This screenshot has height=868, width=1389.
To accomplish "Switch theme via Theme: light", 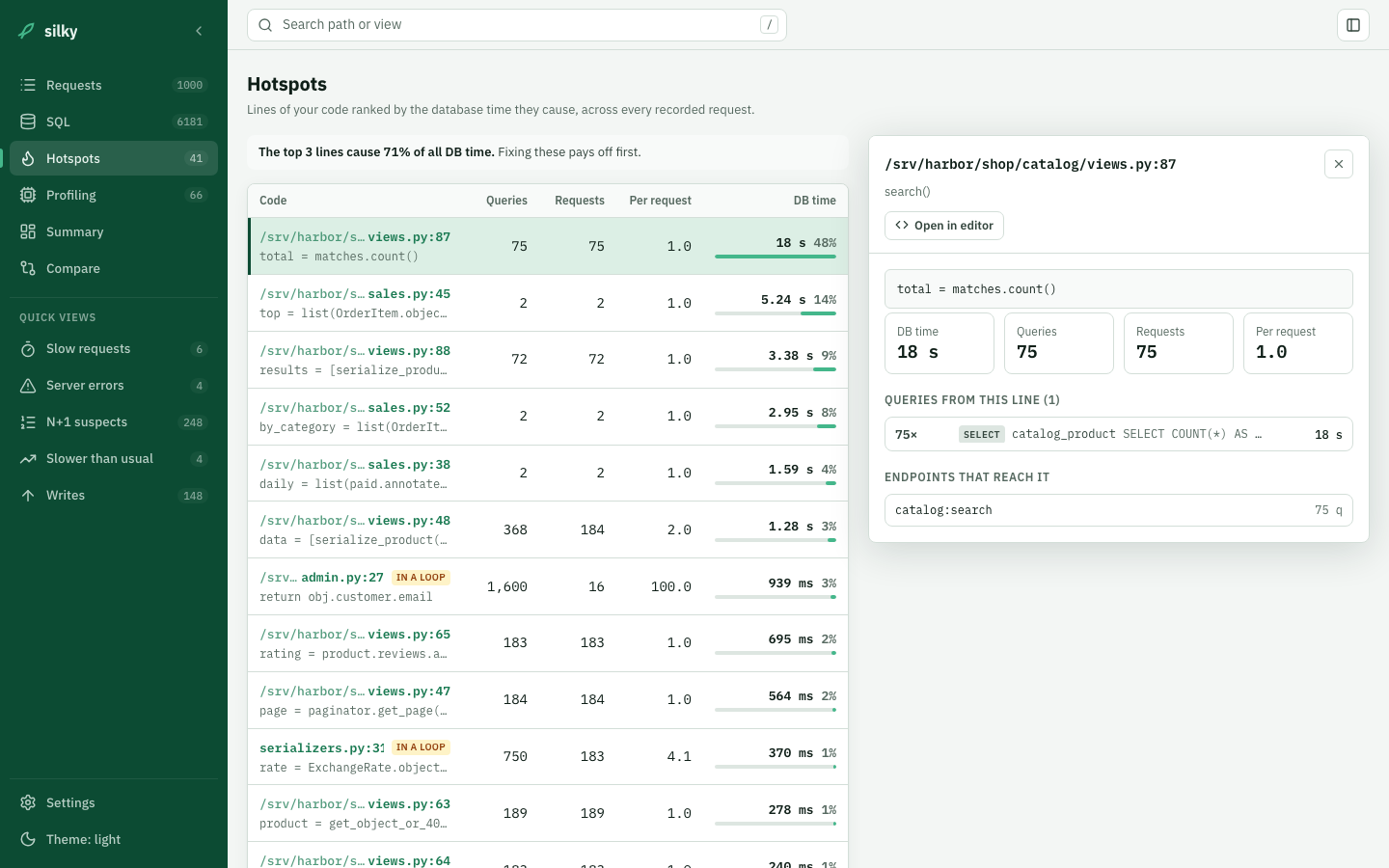I will pos(114,839).
